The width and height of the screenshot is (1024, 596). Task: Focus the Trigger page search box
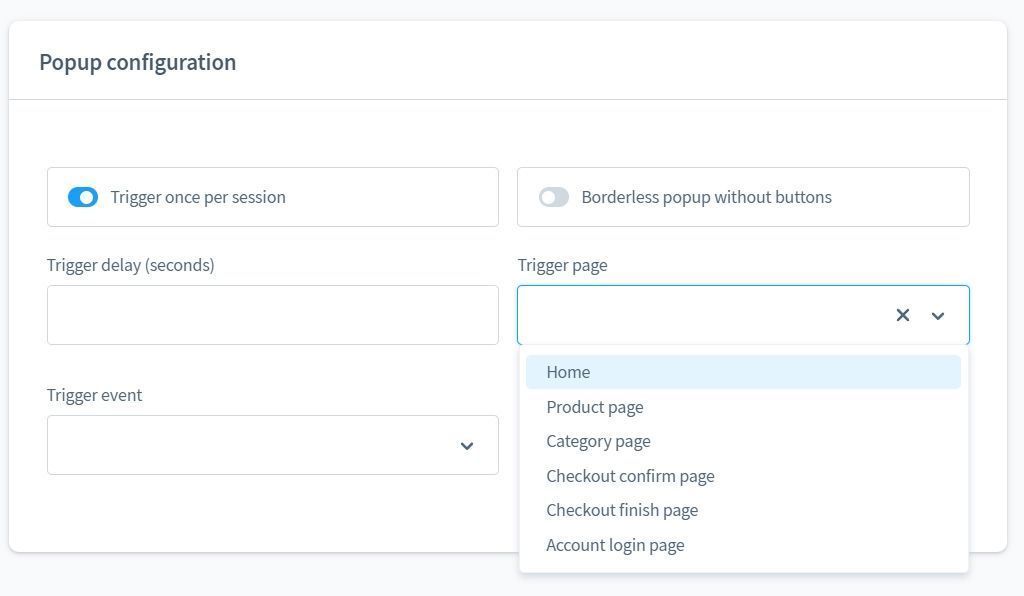click(700, 315)
